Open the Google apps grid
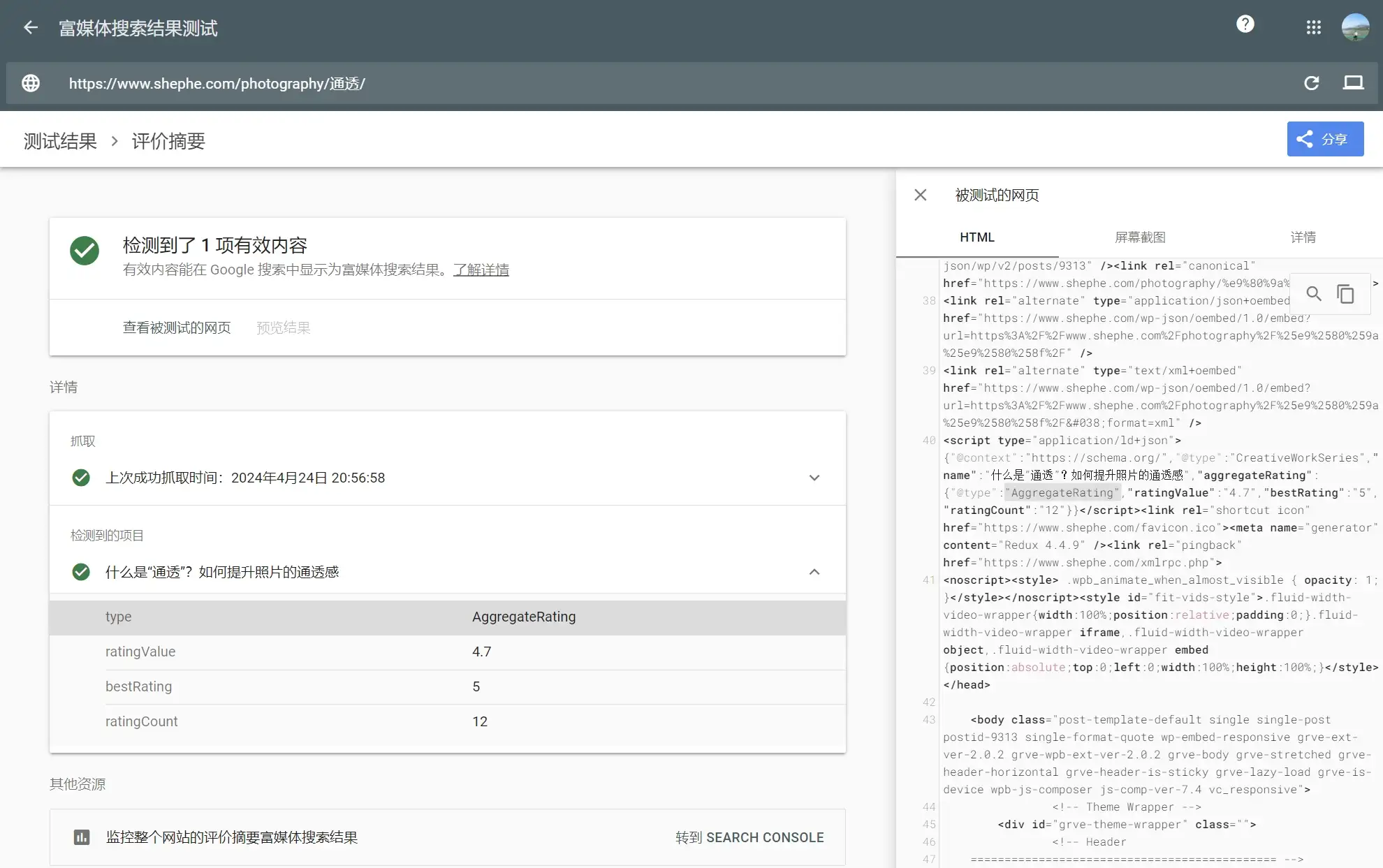Viewport: 1383px width, 868px height. (1313, 27)
